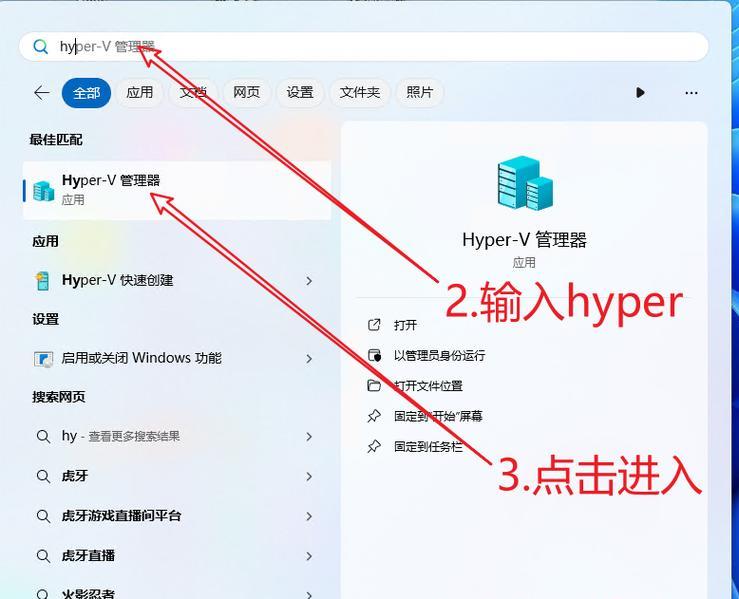
Task: Choose 固定到任务栏 action
Action: coord(428,446)
